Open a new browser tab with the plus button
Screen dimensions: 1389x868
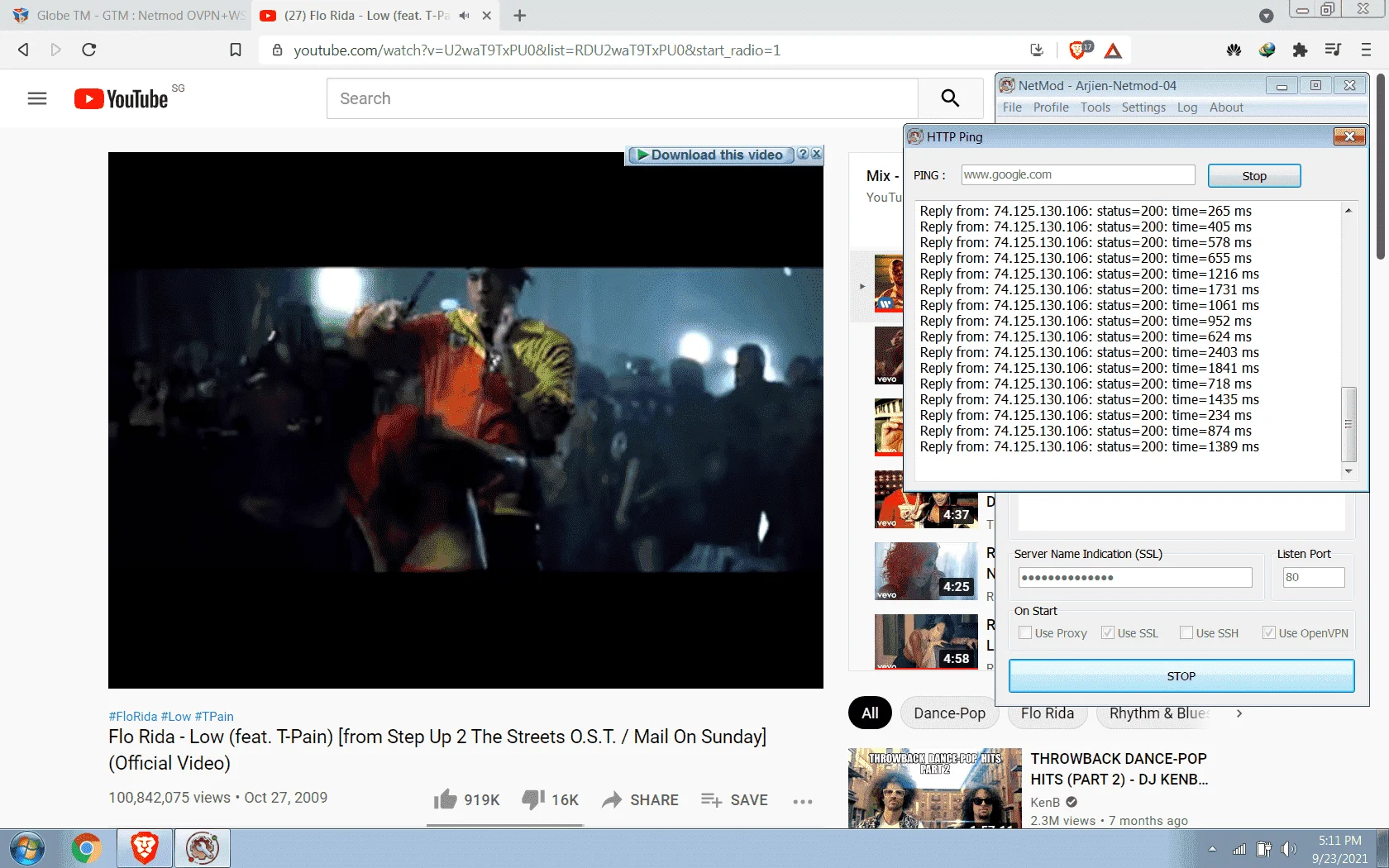[520, 16]
